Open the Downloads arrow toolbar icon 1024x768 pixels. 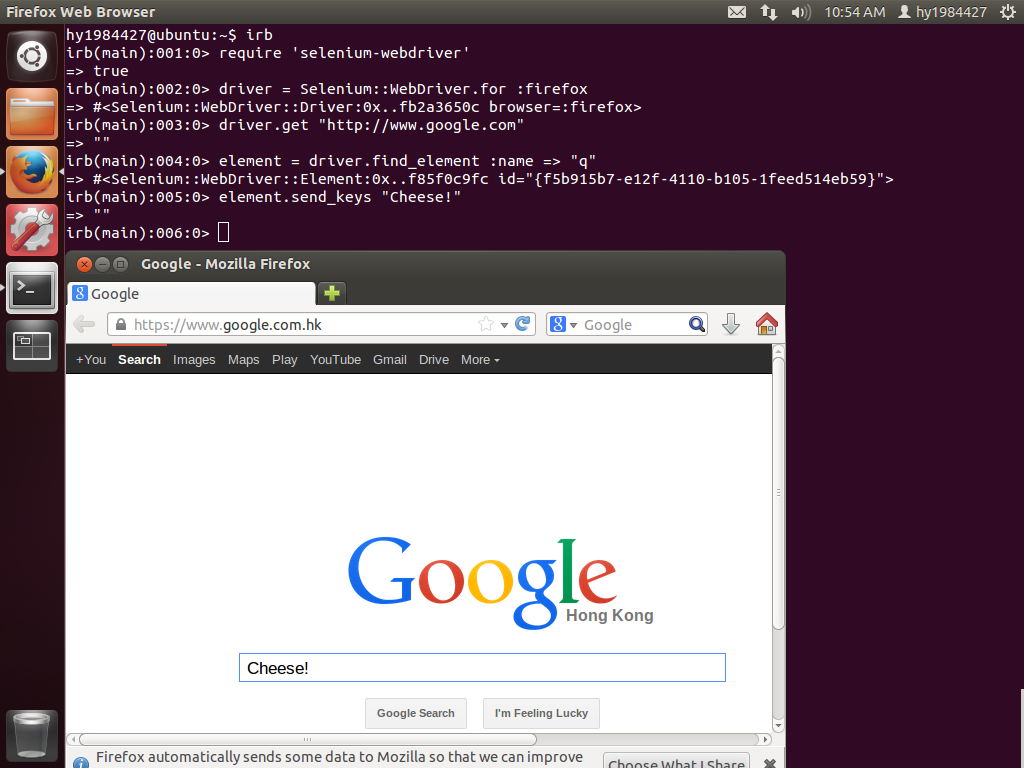(731, 324)
